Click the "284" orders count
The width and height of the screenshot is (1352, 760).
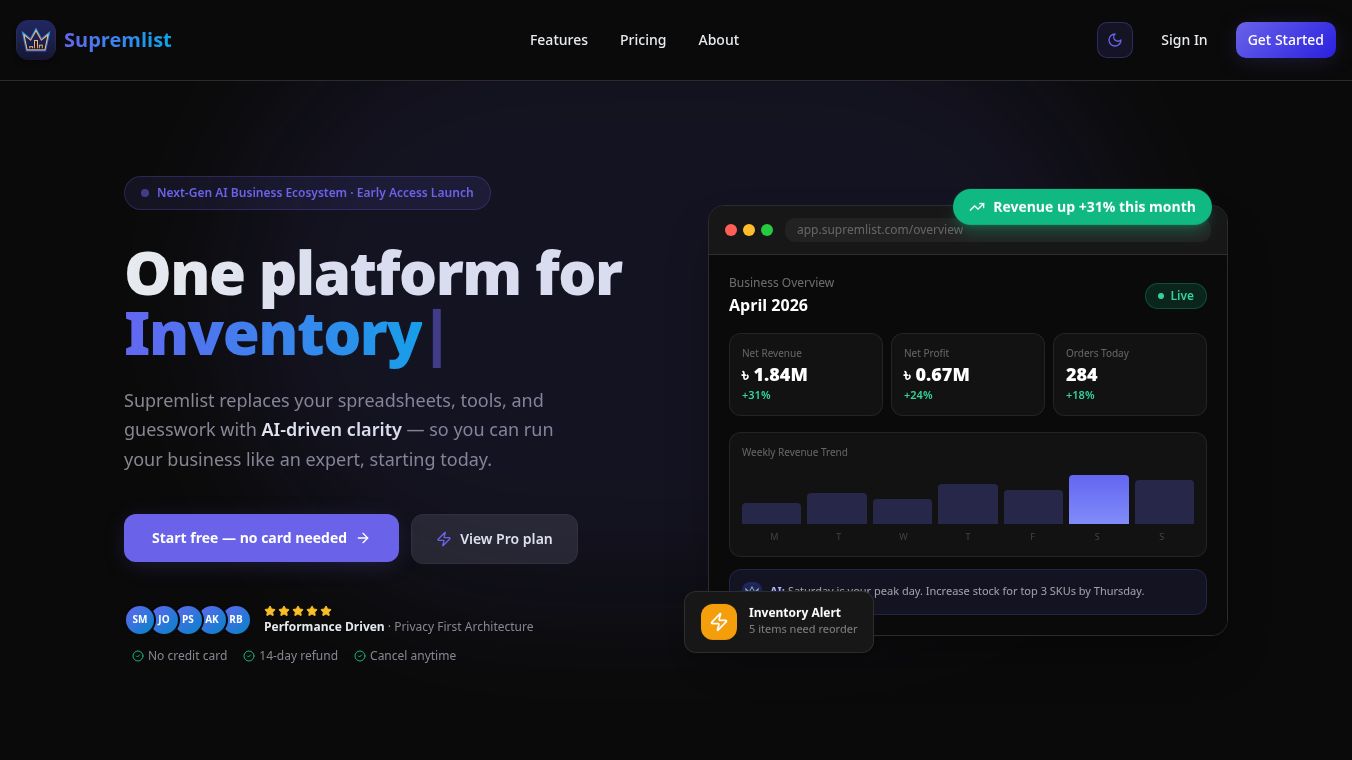pos(1082,375)
